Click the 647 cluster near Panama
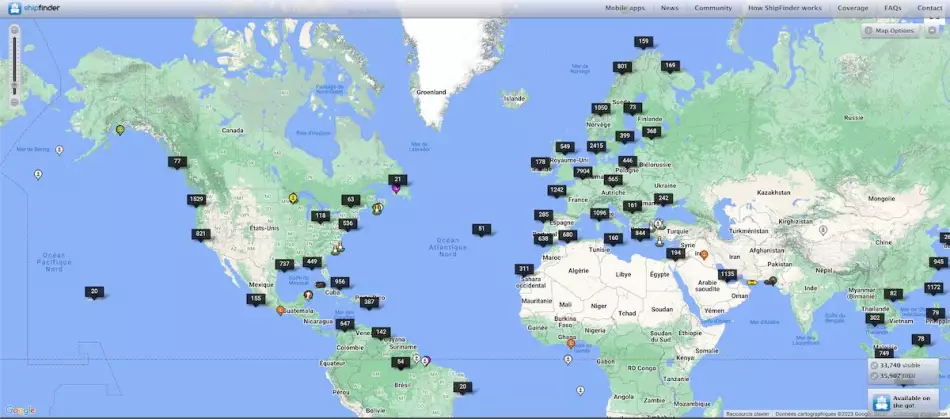The height and width of the screenshot is (419, 950). pyautogui.click(x=345, y=324)
